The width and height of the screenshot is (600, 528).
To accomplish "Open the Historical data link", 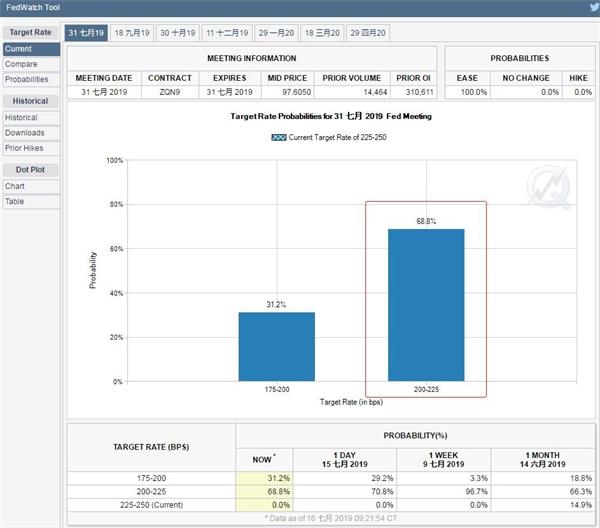I will tap(22, 118).
